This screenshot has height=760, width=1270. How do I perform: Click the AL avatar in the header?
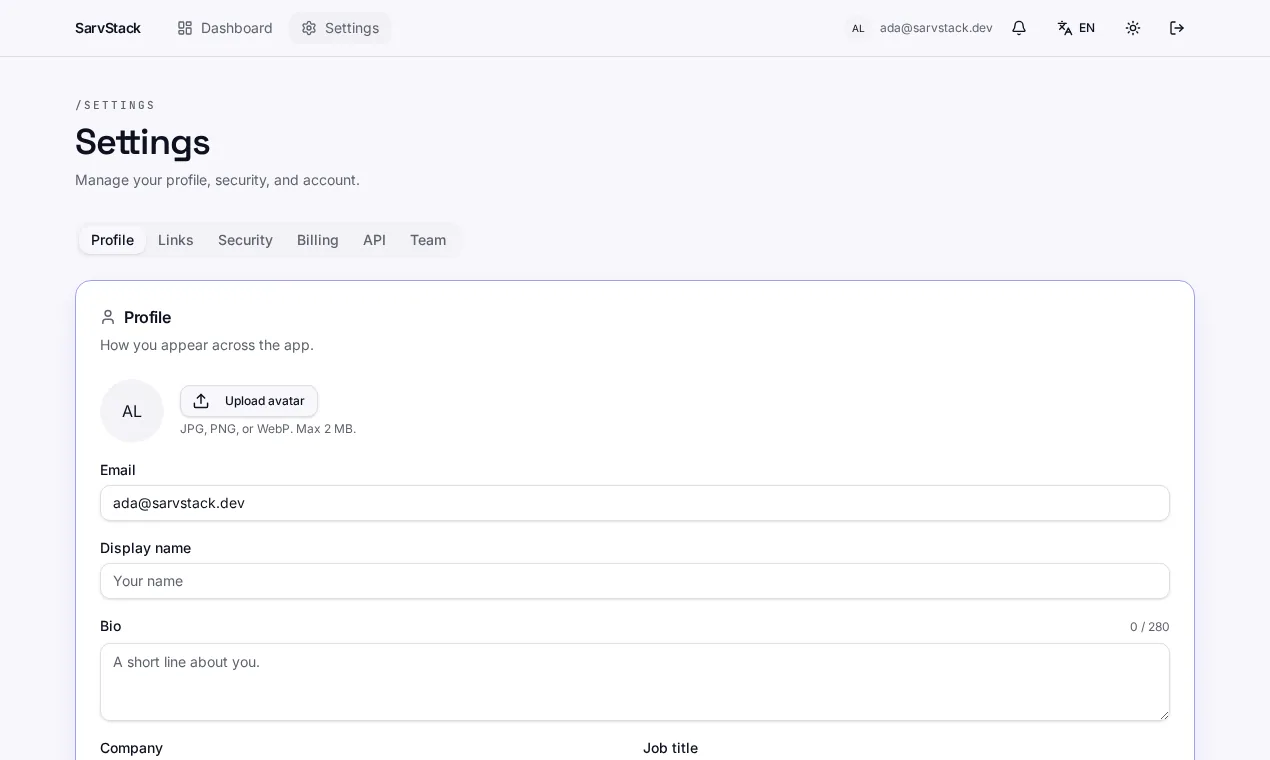coord(858,28)
